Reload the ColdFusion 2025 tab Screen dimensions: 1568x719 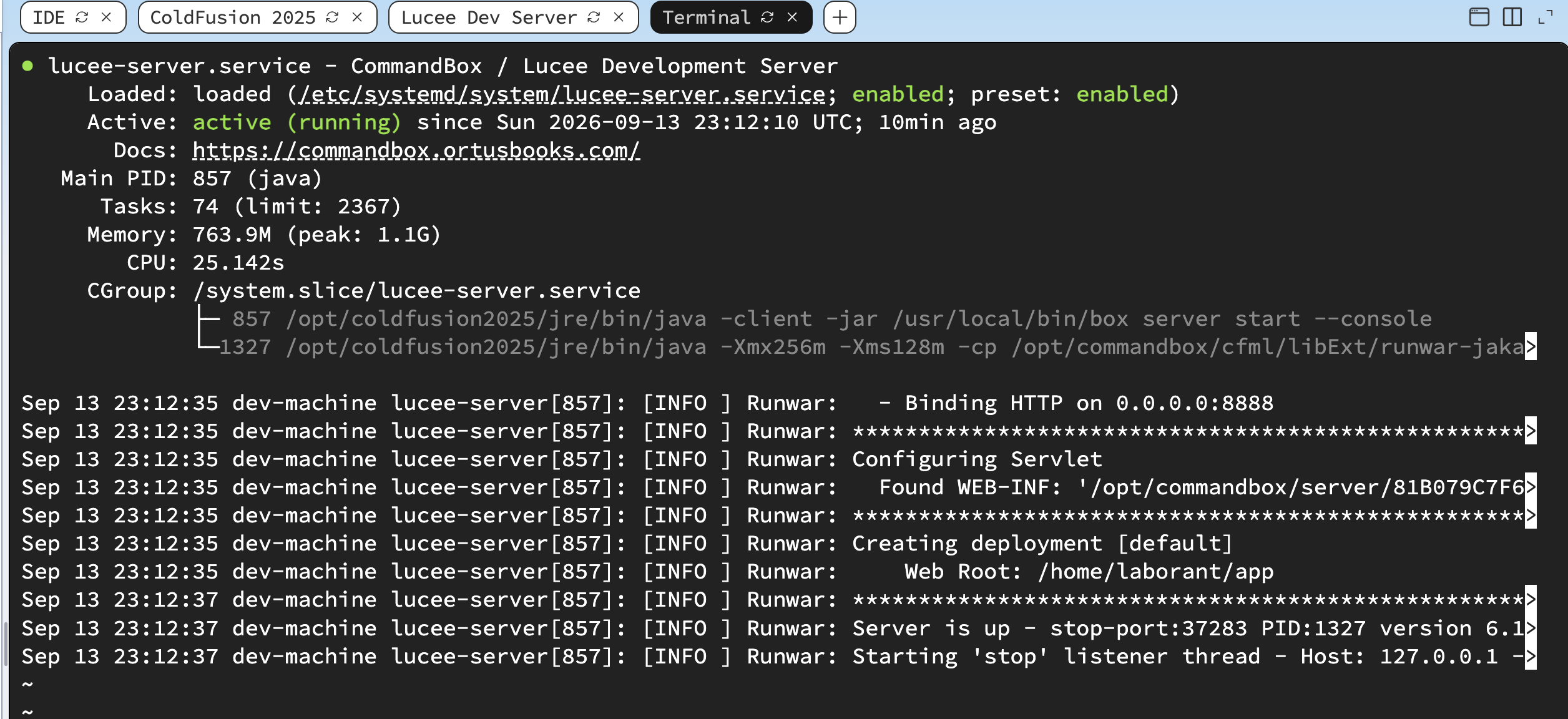coord(332,17)
